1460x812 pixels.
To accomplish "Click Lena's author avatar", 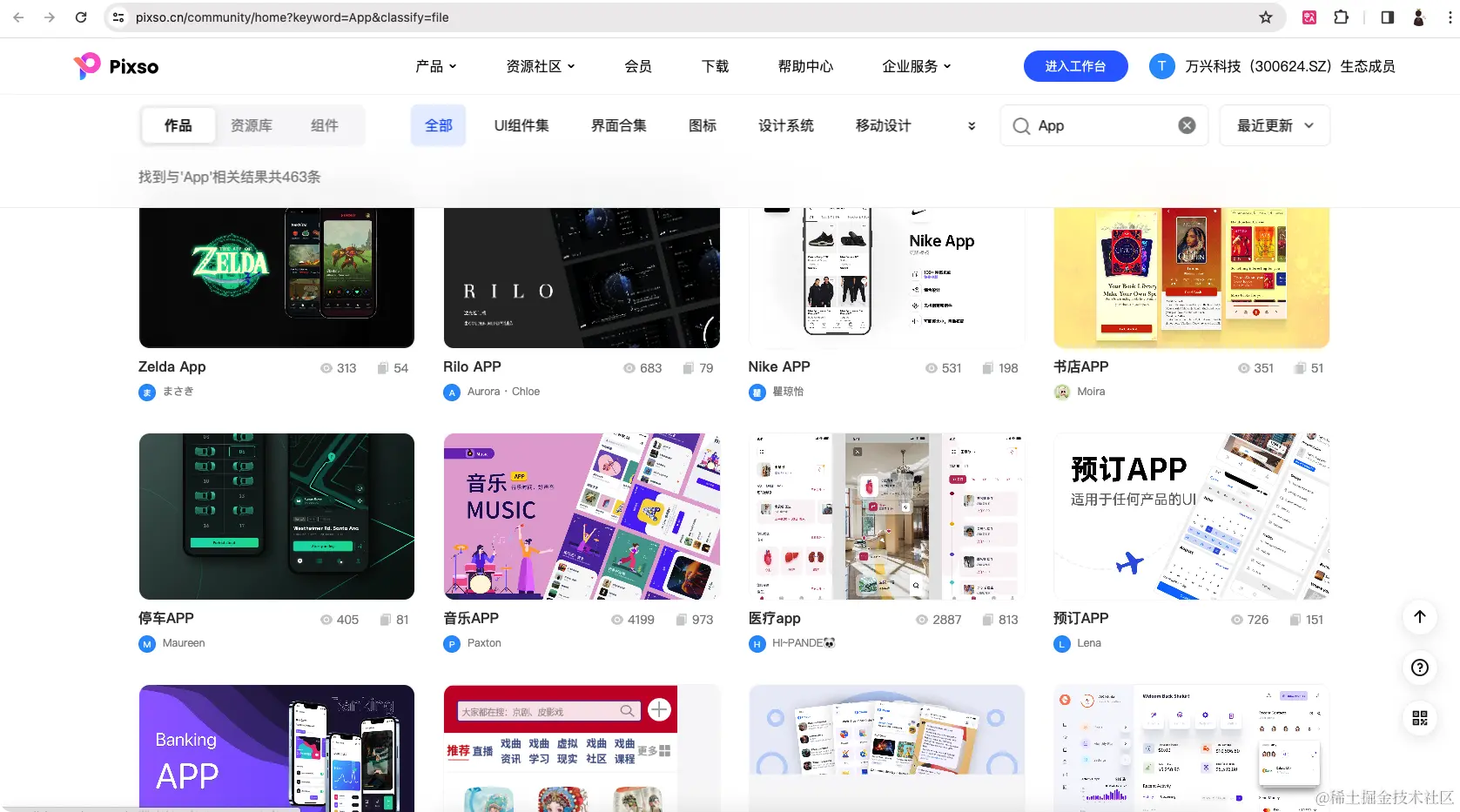I will [1062, 644].
